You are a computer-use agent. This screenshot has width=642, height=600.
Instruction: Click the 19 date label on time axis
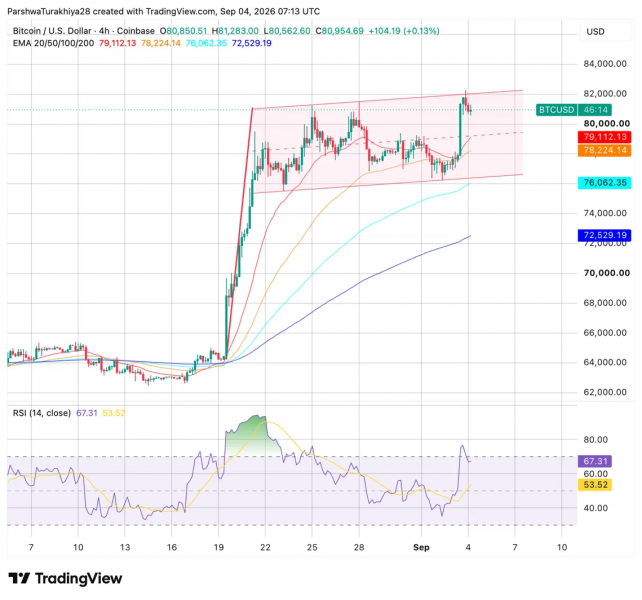(218, 547)
